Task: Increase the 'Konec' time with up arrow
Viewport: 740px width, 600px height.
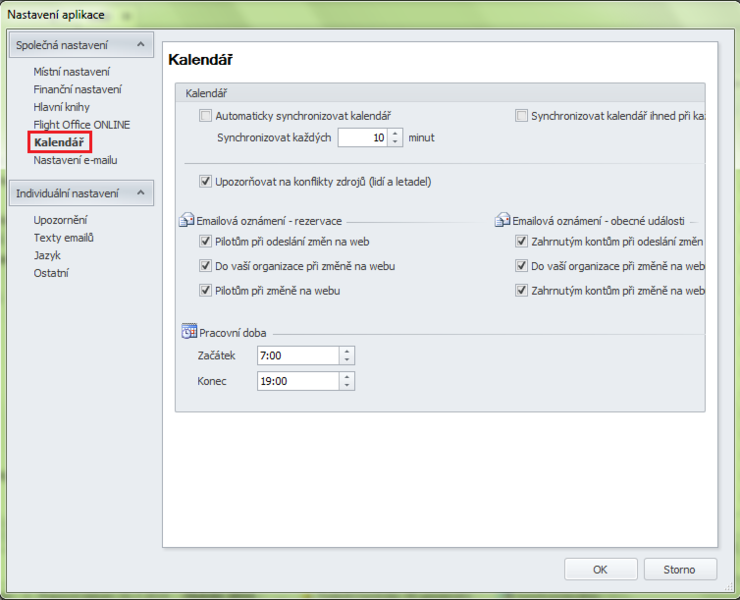Action: pyautogui.click(x=347, y=377)
